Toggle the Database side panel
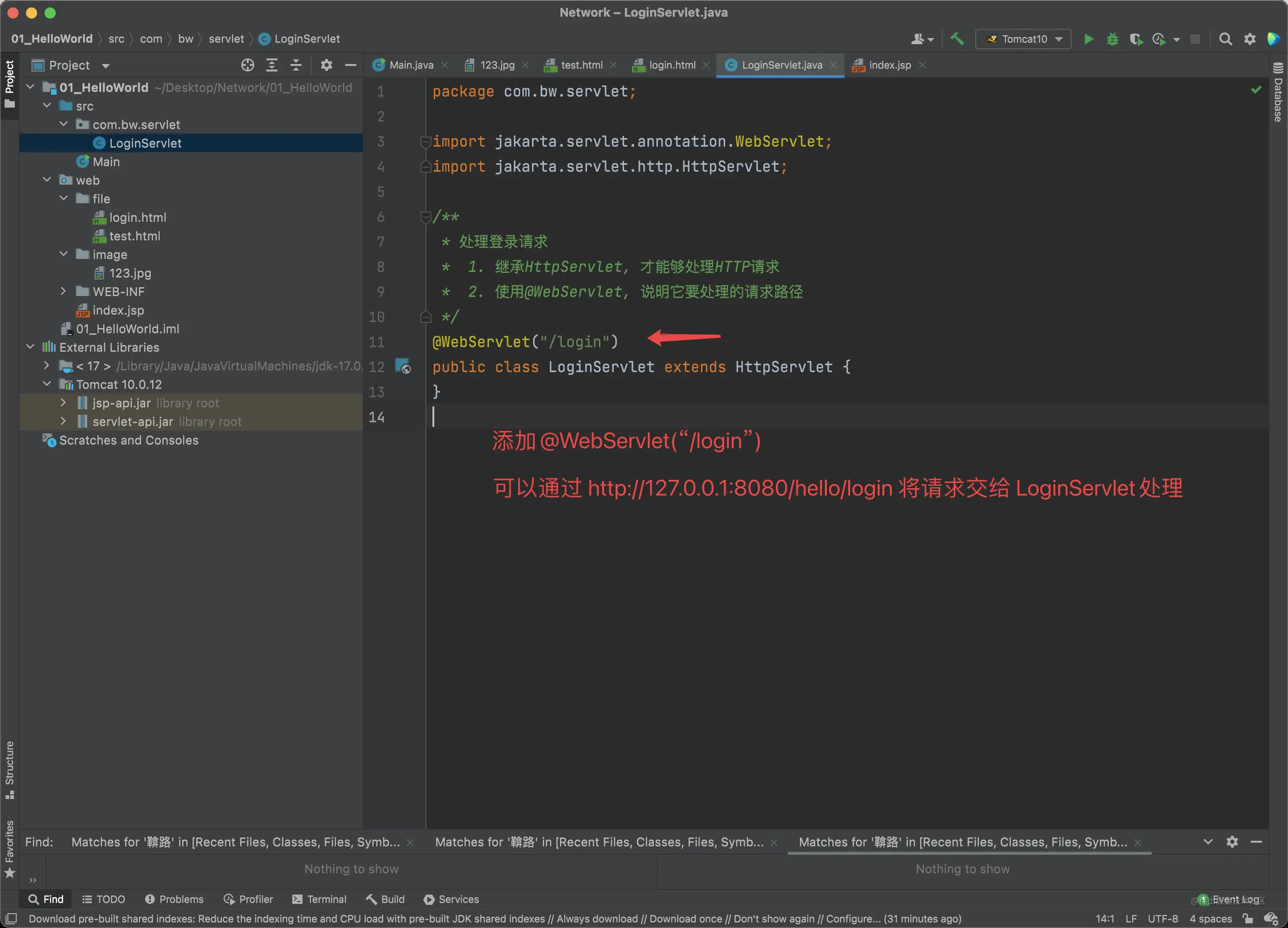This screenshot has width=1288, height=928. pos(1278,91)
